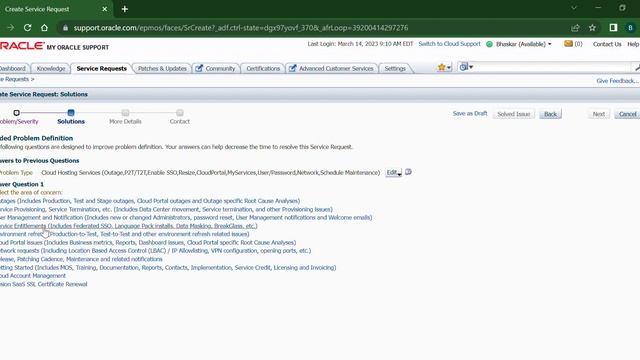Click the Back button
The image size is (640, 360).
coord(550,114)
